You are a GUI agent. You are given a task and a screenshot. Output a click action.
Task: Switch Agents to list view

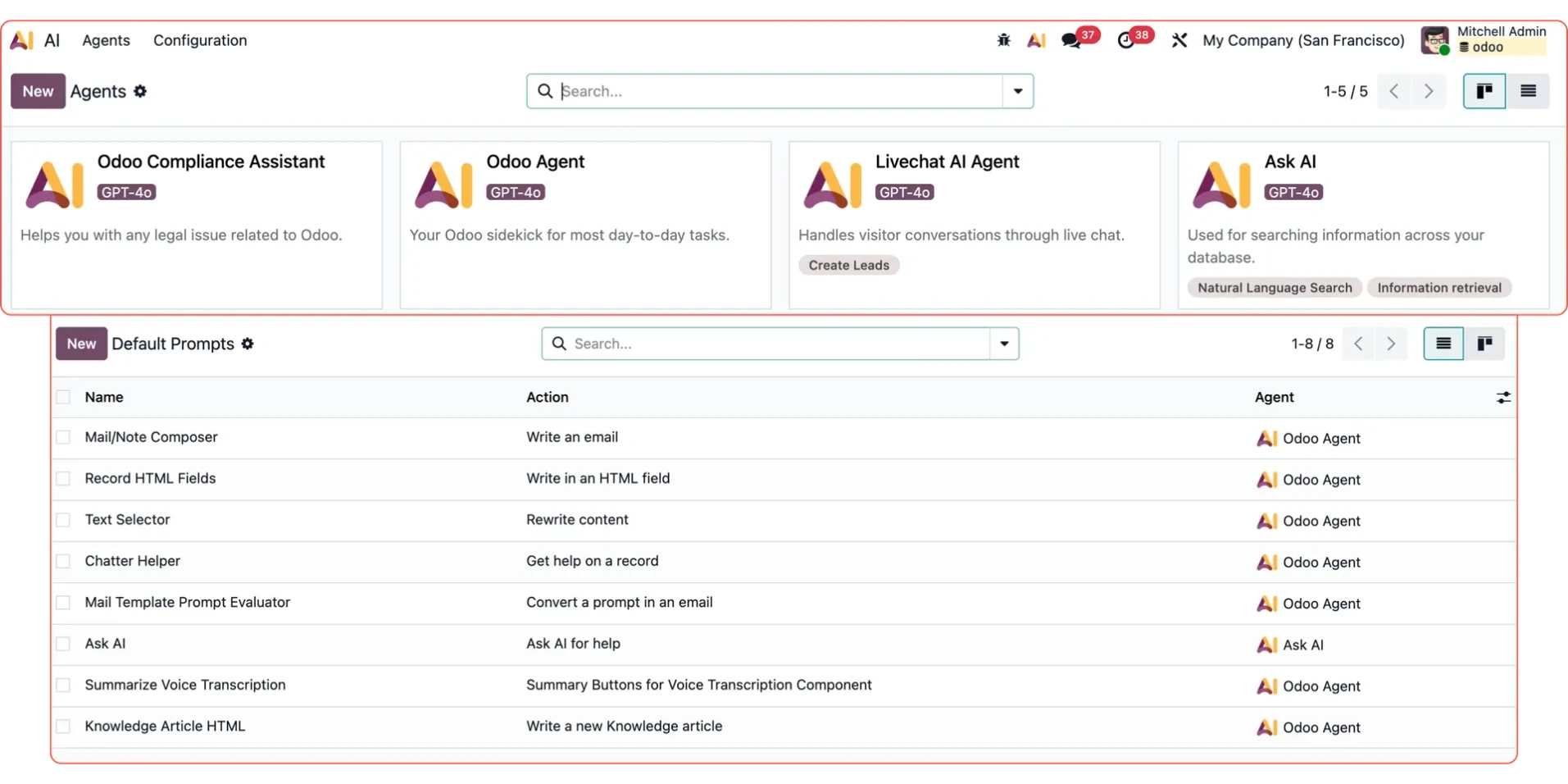coord(1528,91)
